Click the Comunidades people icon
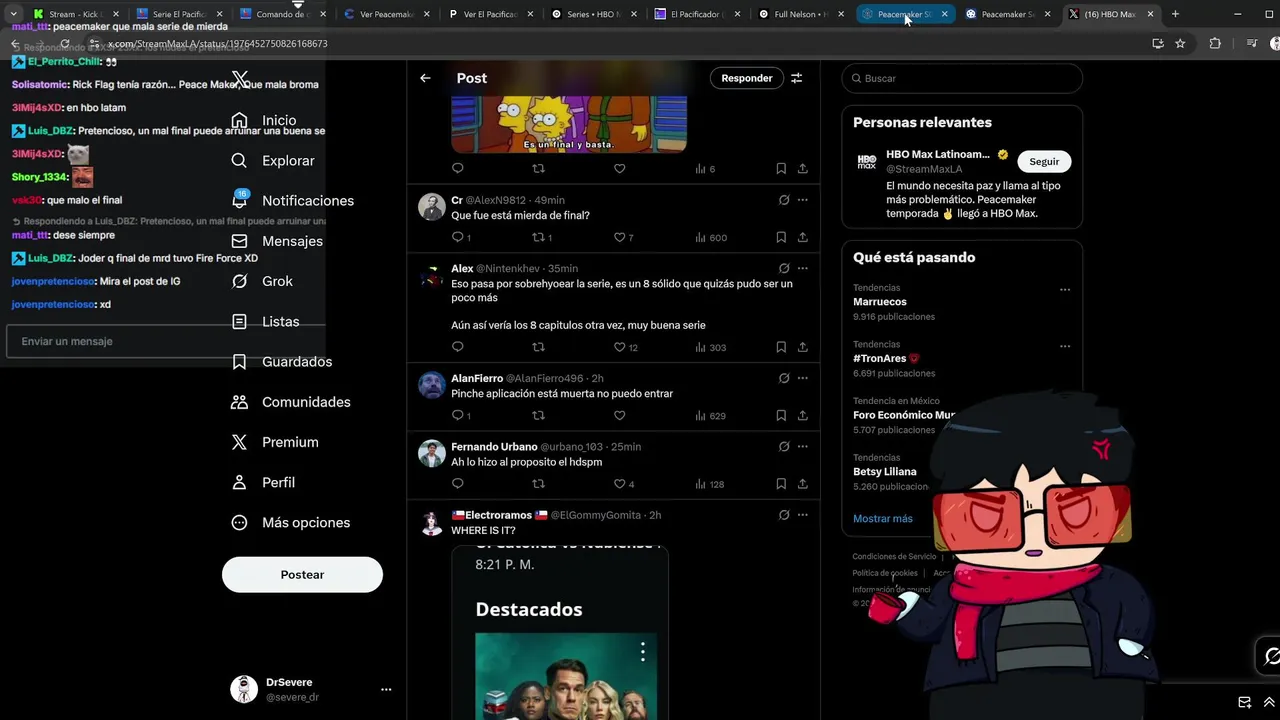1280x720 pixels. 239,401
